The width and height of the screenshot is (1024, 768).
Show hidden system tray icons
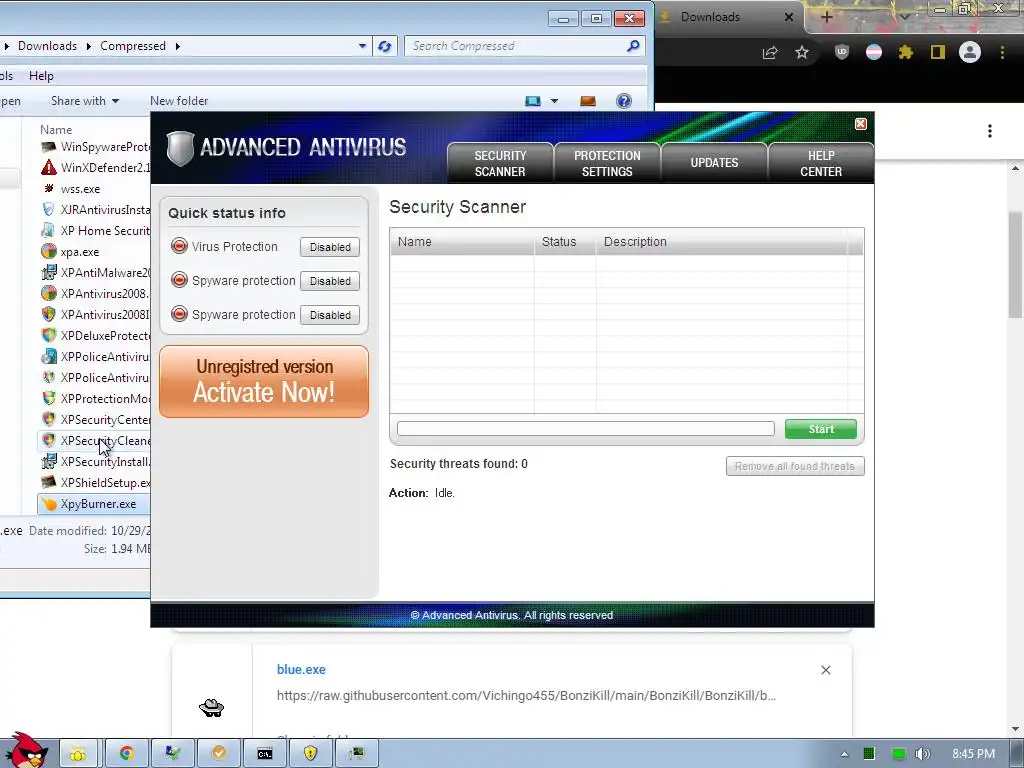click(x=844, y=754)
